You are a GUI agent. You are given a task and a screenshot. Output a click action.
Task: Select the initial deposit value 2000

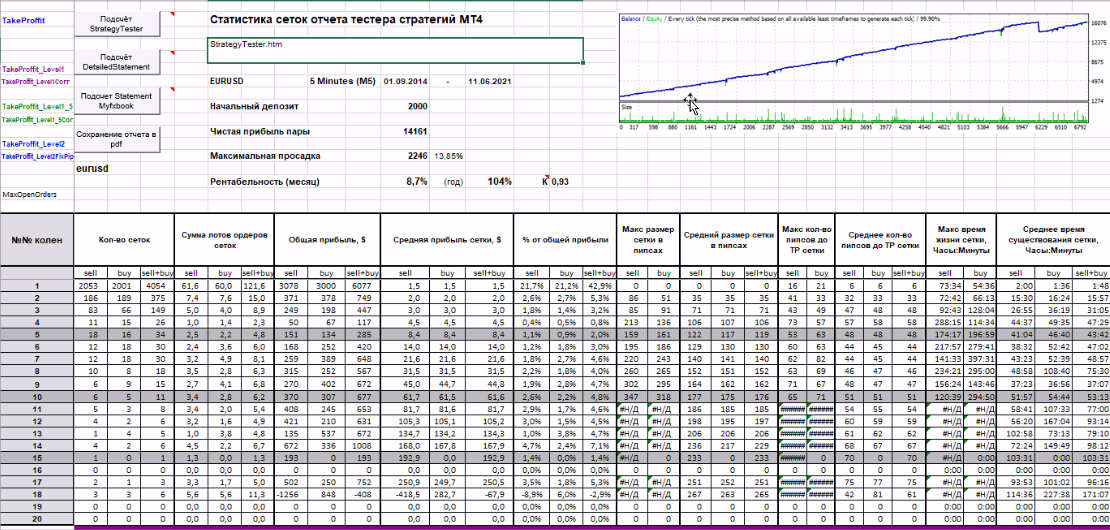pyautogui.click(x=418, y=106)
